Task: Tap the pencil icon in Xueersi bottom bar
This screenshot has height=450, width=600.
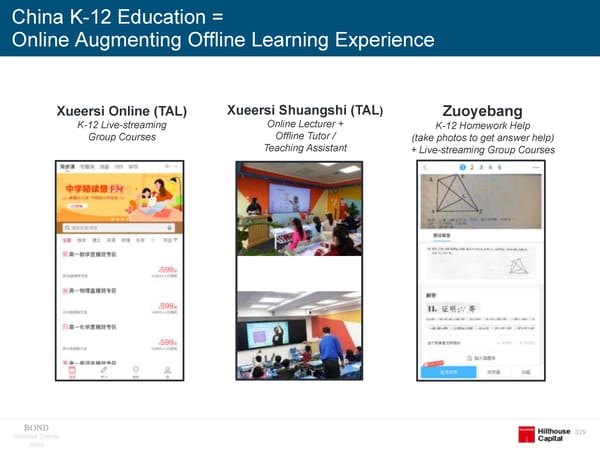Action: pos(103,374)
